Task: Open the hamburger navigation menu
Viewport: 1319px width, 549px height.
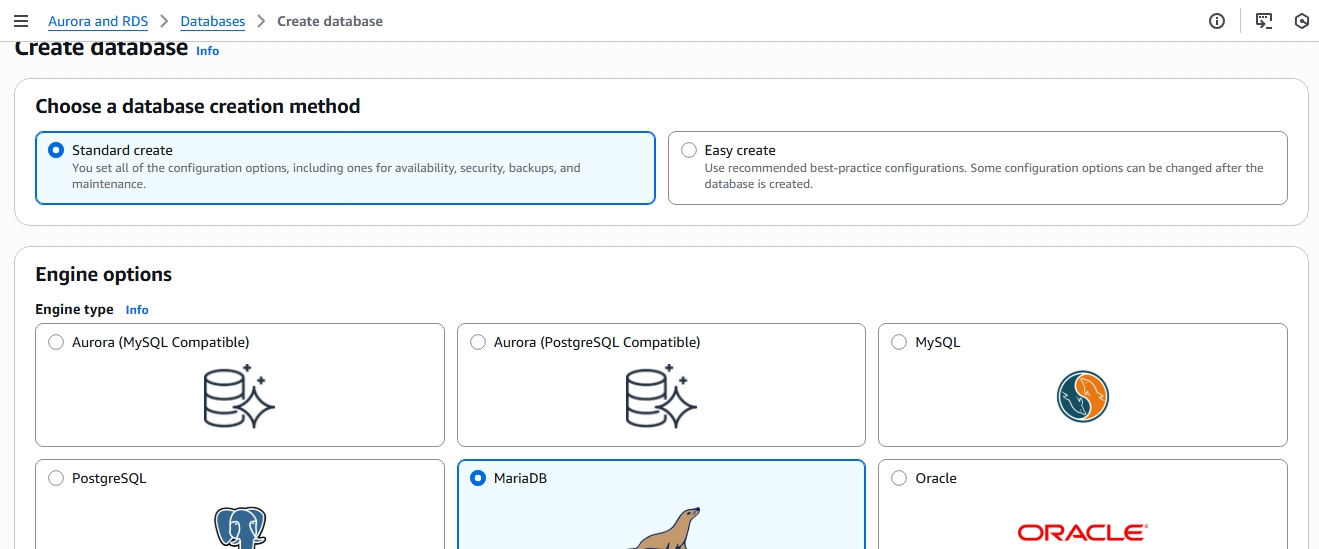Action: click(x=21, y=21)
